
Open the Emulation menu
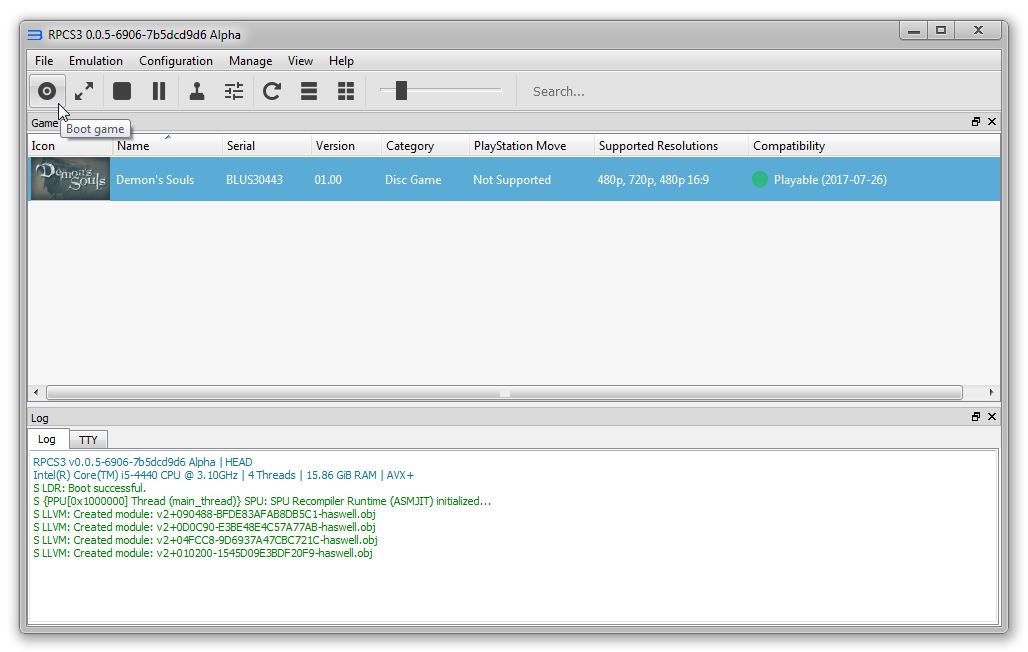96,61
